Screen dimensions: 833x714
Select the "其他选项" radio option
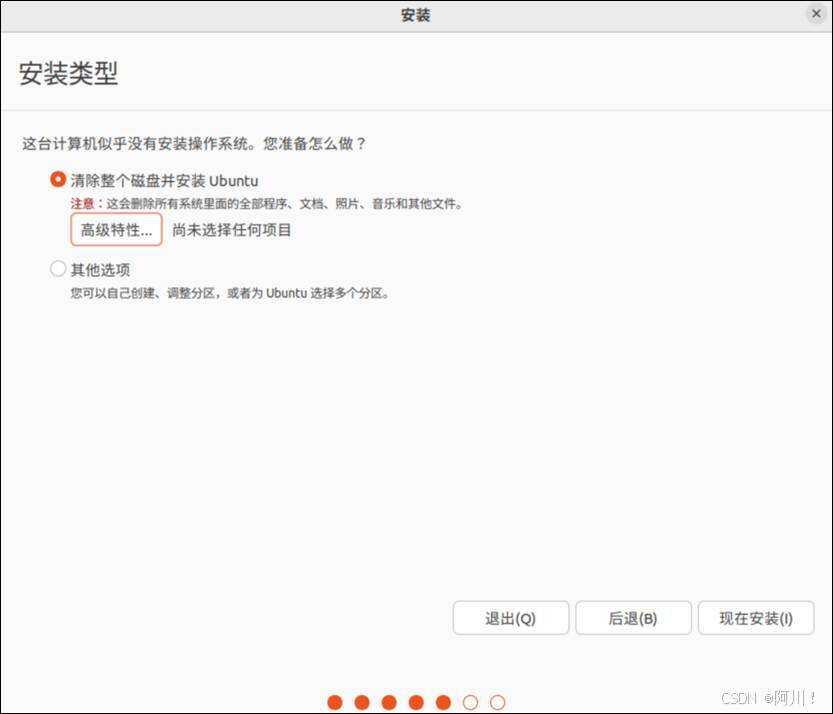point(58,269)
